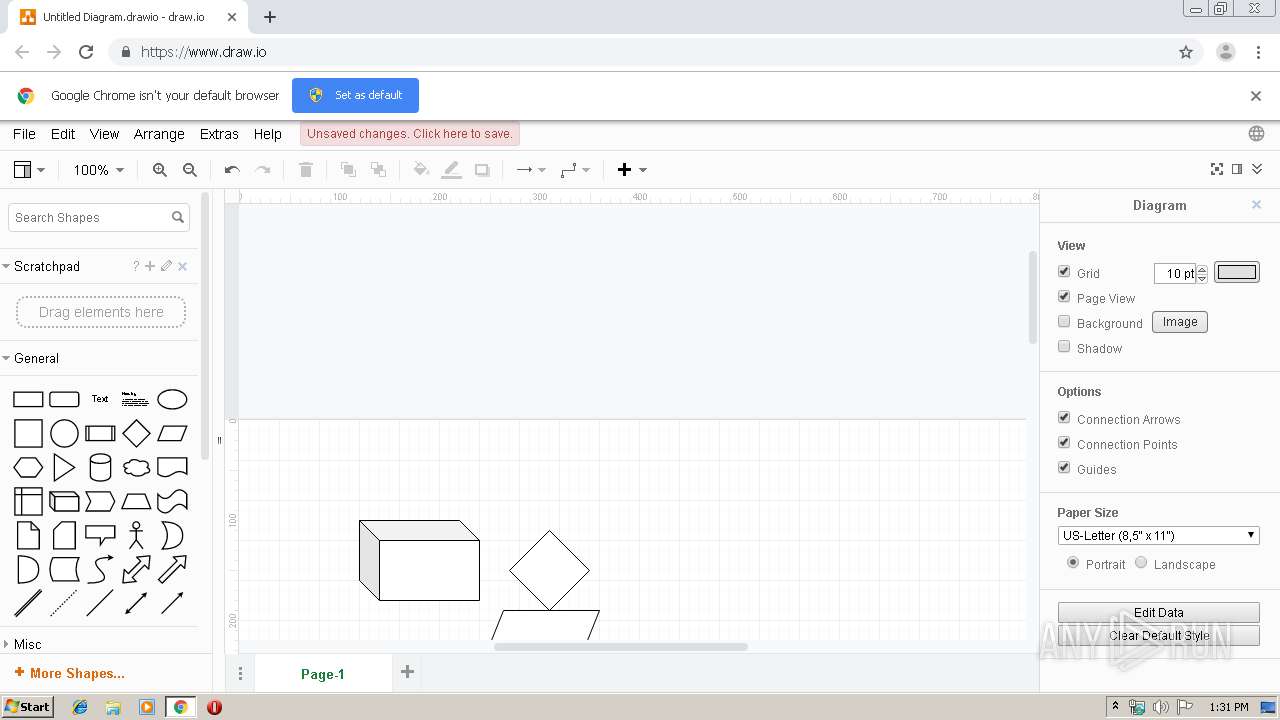Screen dimensions: 1280x720
Task: Select Portrait orientation
Action: tap(1073, 563)
